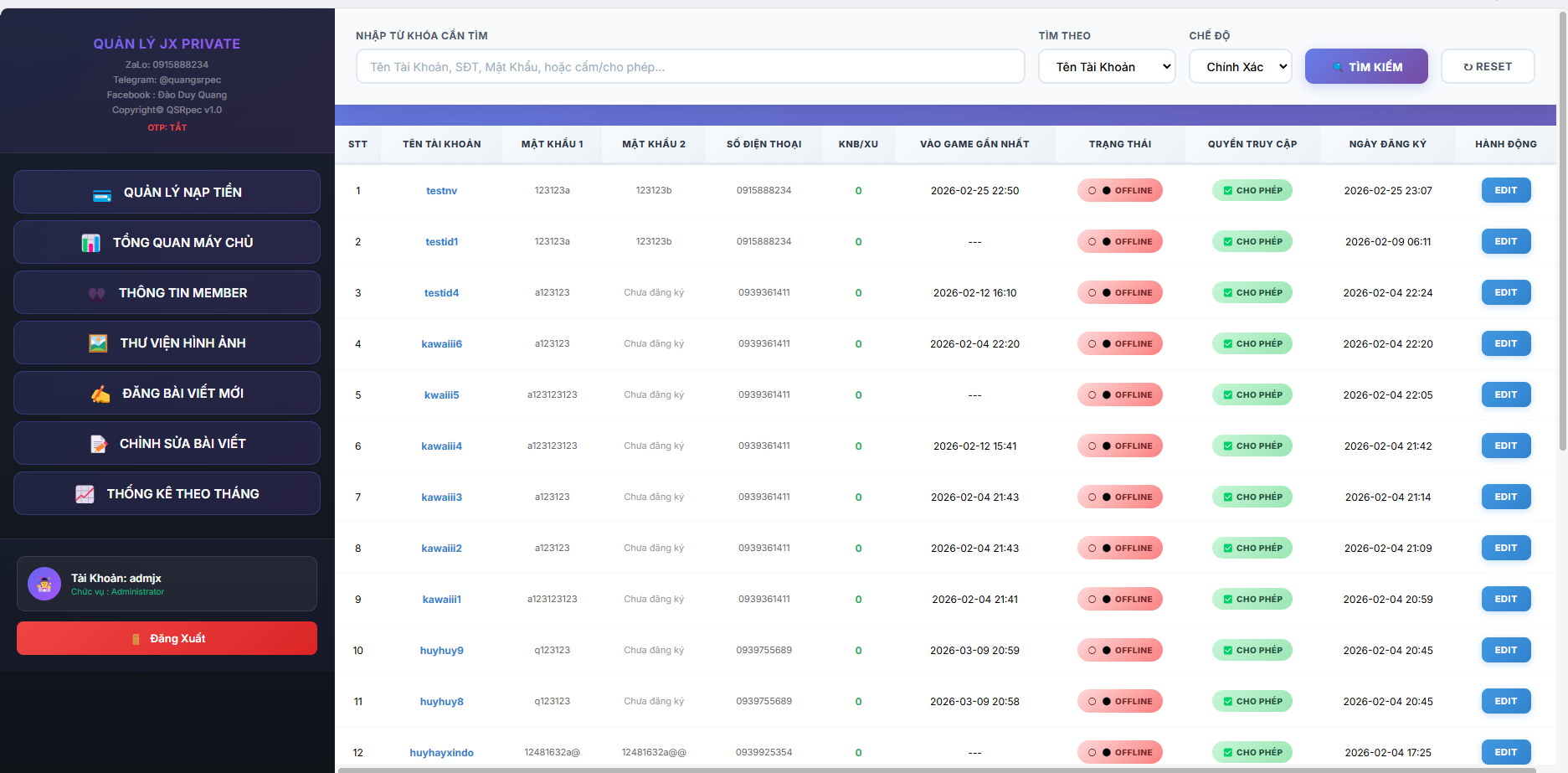Viewport: 1568px width, 773px height.
Task: Click the document pencil icon for Chỉnh Sửa Bài Viết
Action: click(x=98, y=444)
